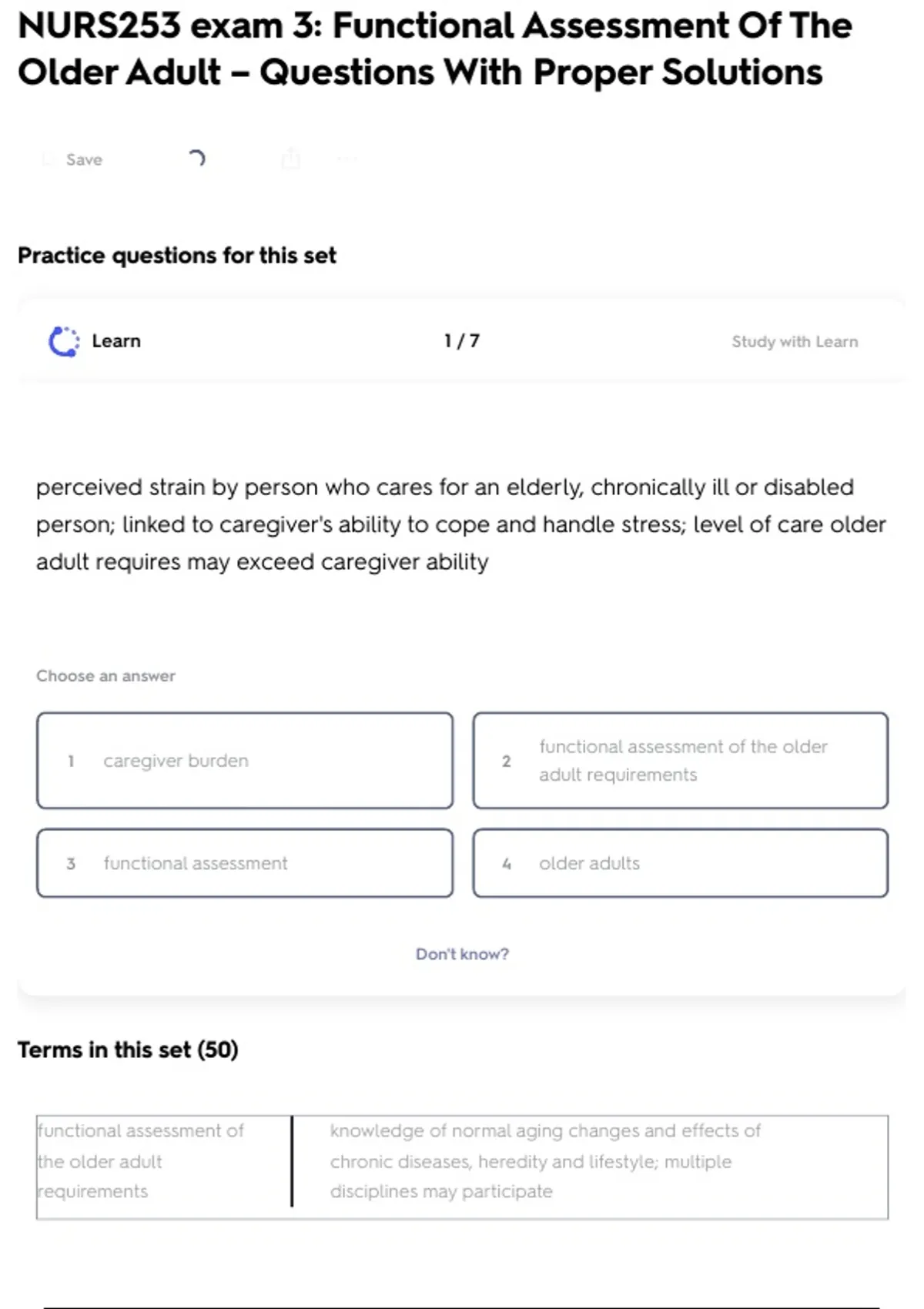Click the "Terms in this set (50)" heading
This screenshot has height=1309, width=924.
128,1050
